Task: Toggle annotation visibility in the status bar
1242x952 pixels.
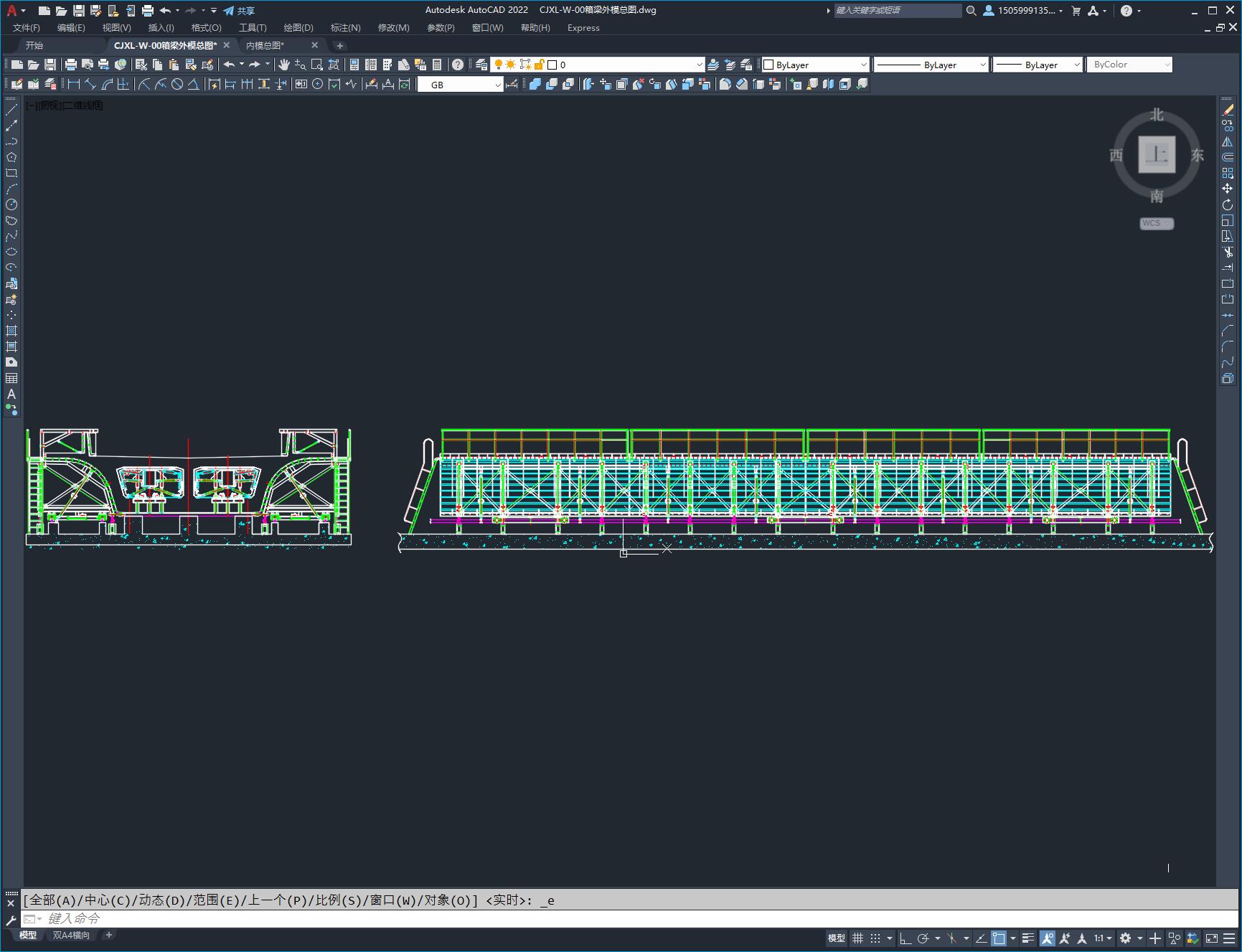Action: coord(1048,938)
